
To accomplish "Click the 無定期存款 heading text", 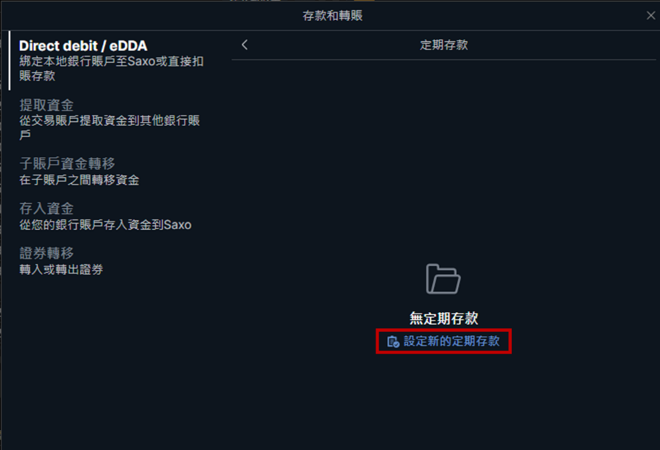I will [x=444, y=318].
